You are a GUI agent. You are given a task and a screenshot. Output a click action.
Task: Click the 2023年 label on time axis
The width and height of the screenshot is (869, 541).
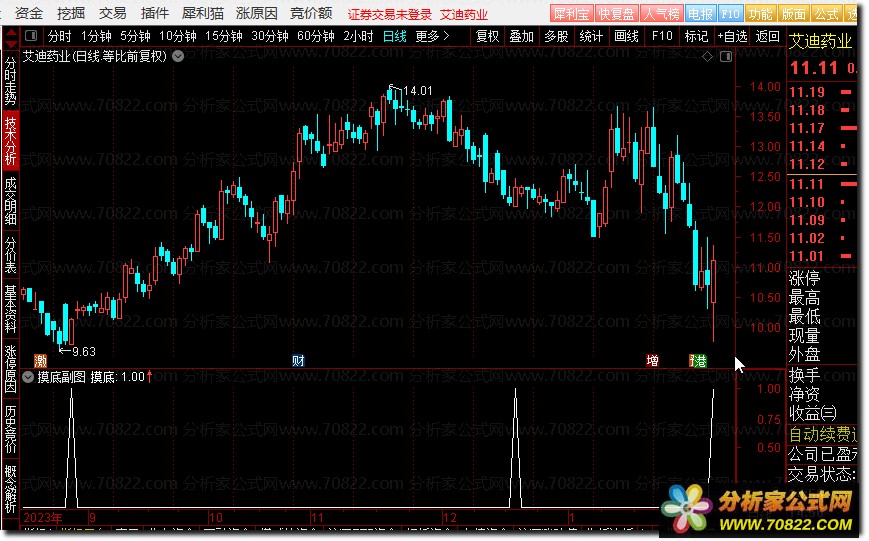(43, 518)
